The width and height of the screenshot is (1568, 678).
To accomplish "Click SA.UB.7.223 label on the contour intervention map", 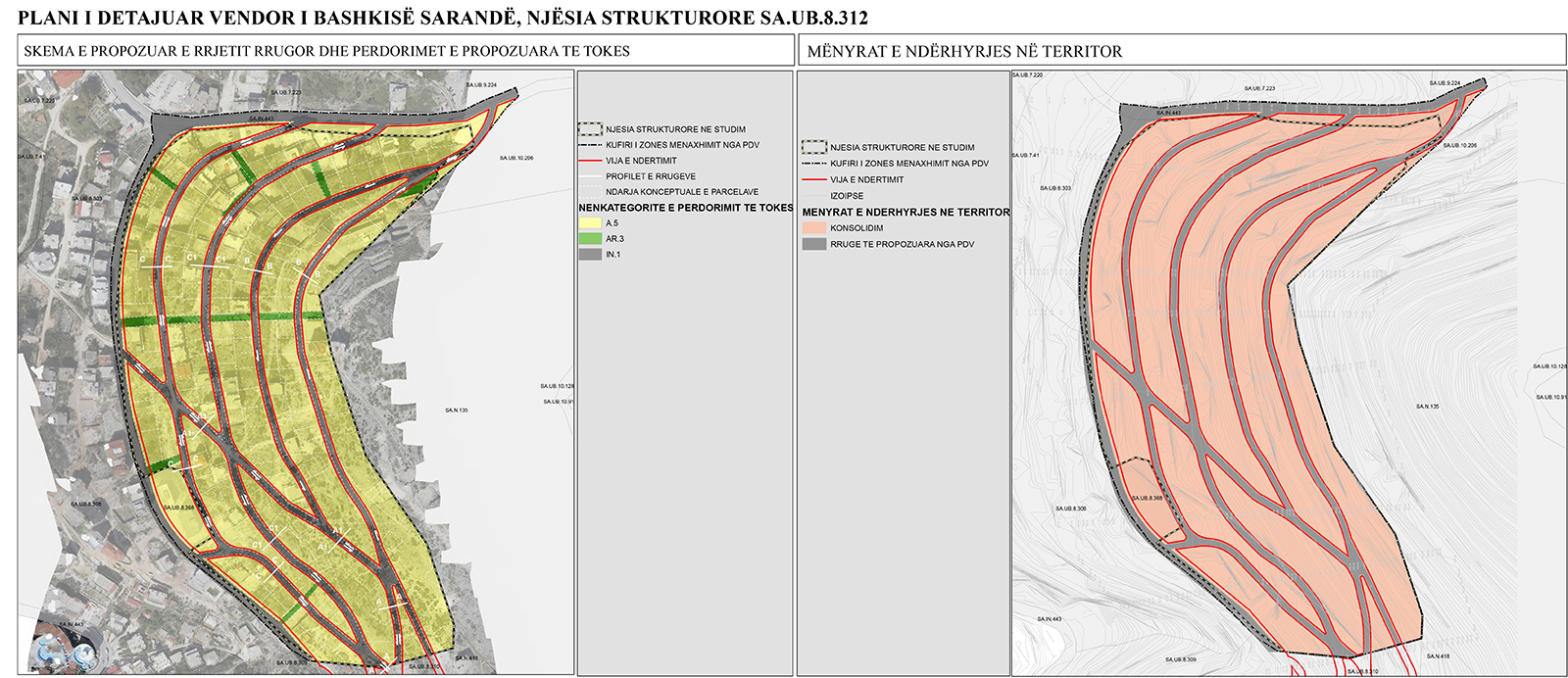I will click(1260, 88).
